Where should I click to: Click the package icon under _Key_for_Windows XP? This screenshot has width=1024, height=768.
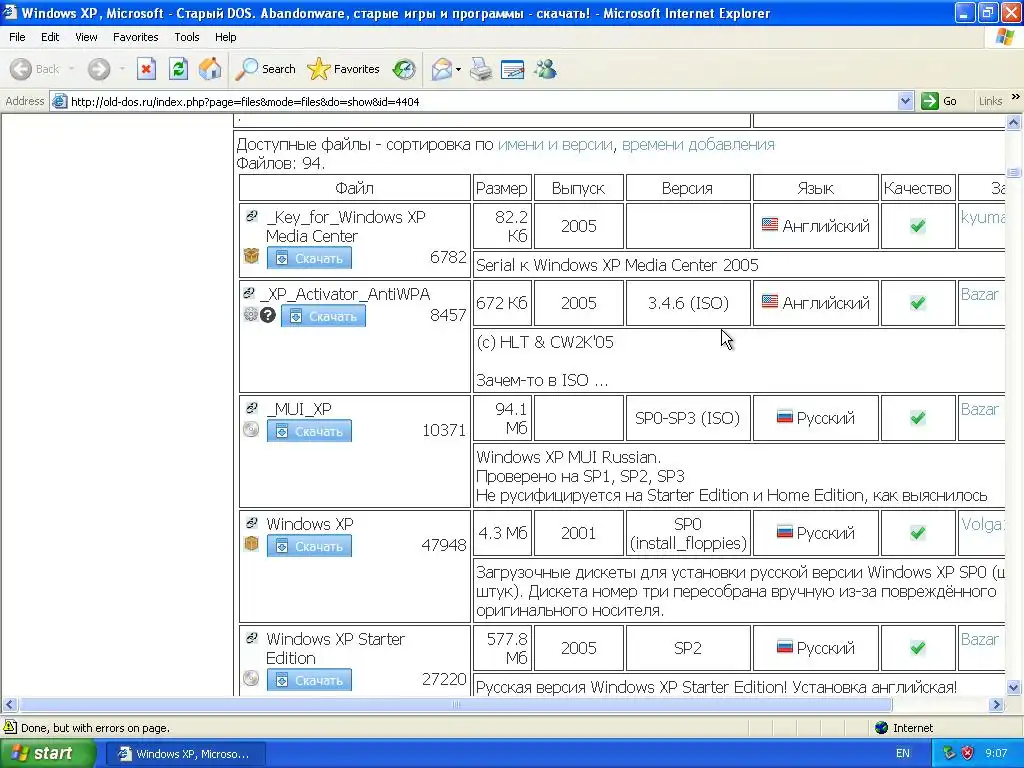pyautogui.click(x=251, y=255)
